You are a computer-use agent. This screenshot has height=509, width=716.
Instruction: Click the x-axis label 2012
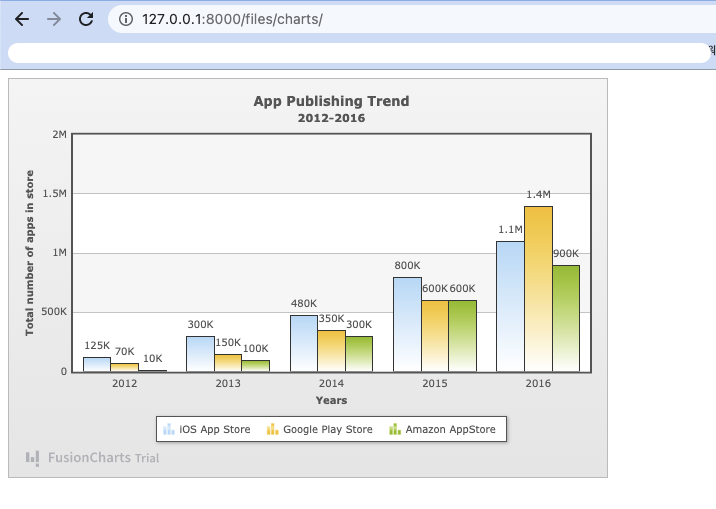click(125, 383)
